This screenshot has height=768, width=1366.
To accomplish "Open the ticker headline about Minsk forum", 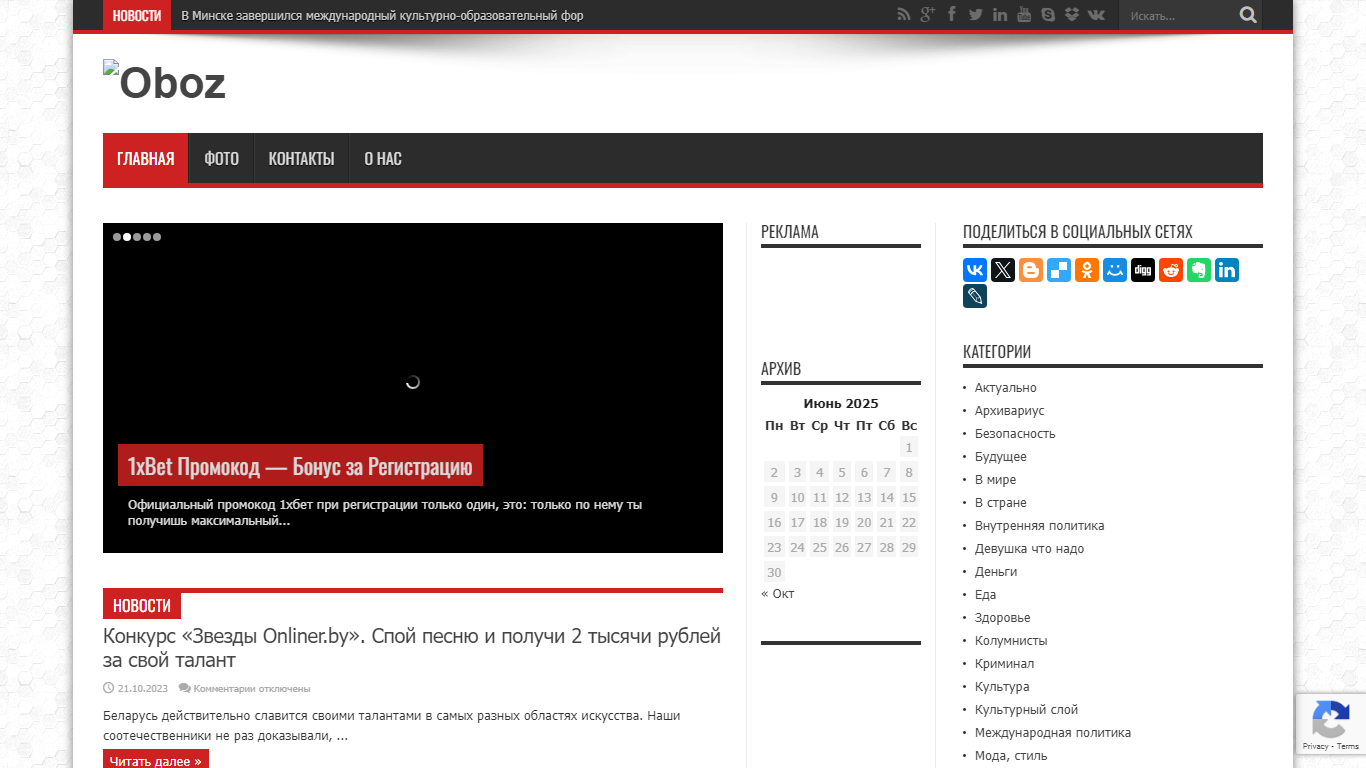I will [382, 15].
